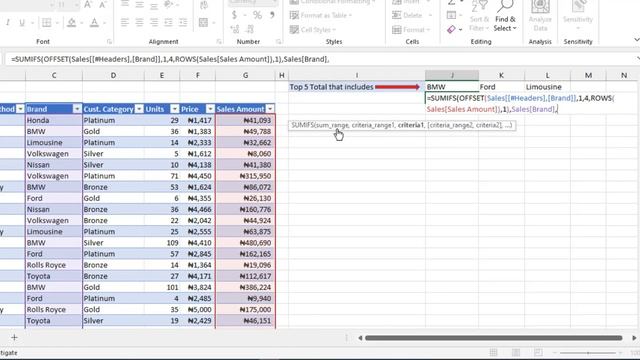
Task: Click the horizontal scrollbar thumb
Action: pos(493,338)
